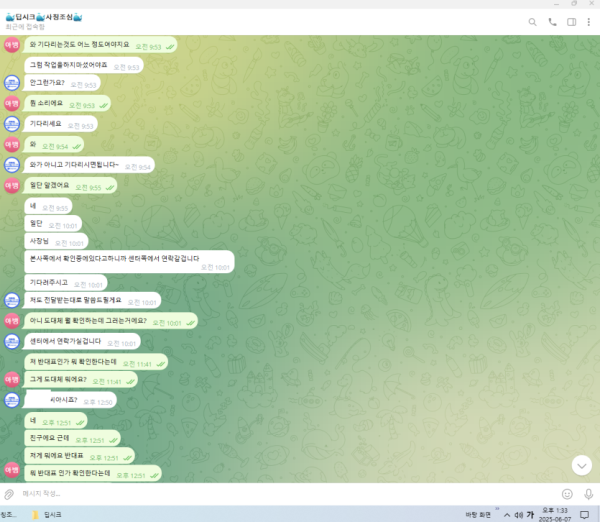The image size is (600, 522).
Task: Open chat profile via the header title
Action: click(44, 17)
